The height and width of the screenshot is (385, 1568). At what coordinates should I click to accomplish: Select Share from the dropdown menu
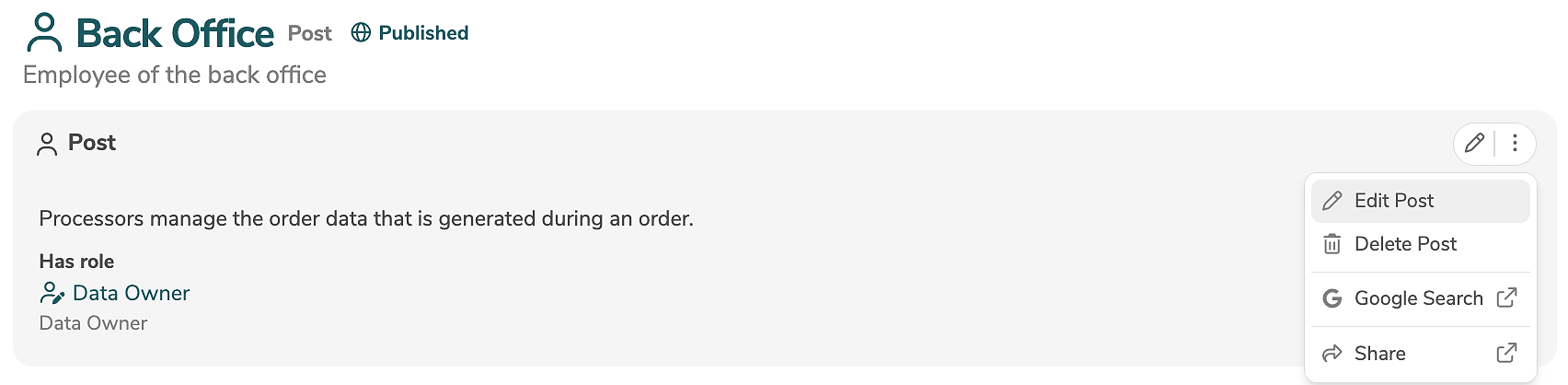click(x=1379, y=354)
